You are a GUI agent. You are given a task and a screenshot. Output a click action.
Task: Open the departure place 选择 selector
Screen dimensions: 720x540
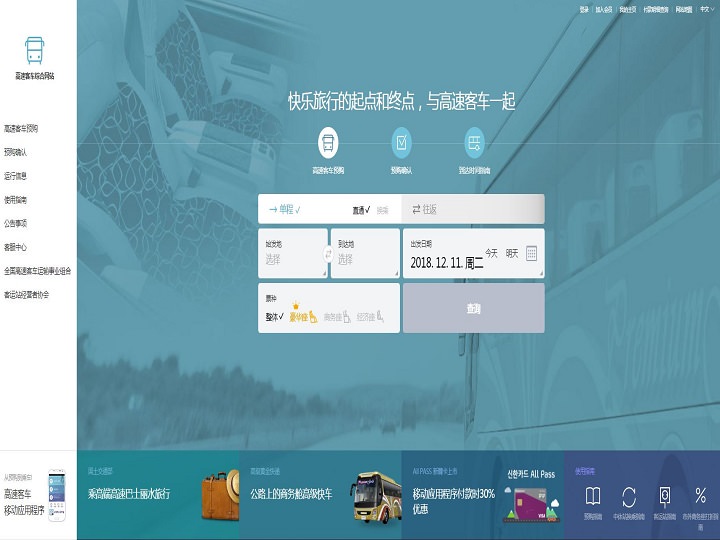(293, 253)
